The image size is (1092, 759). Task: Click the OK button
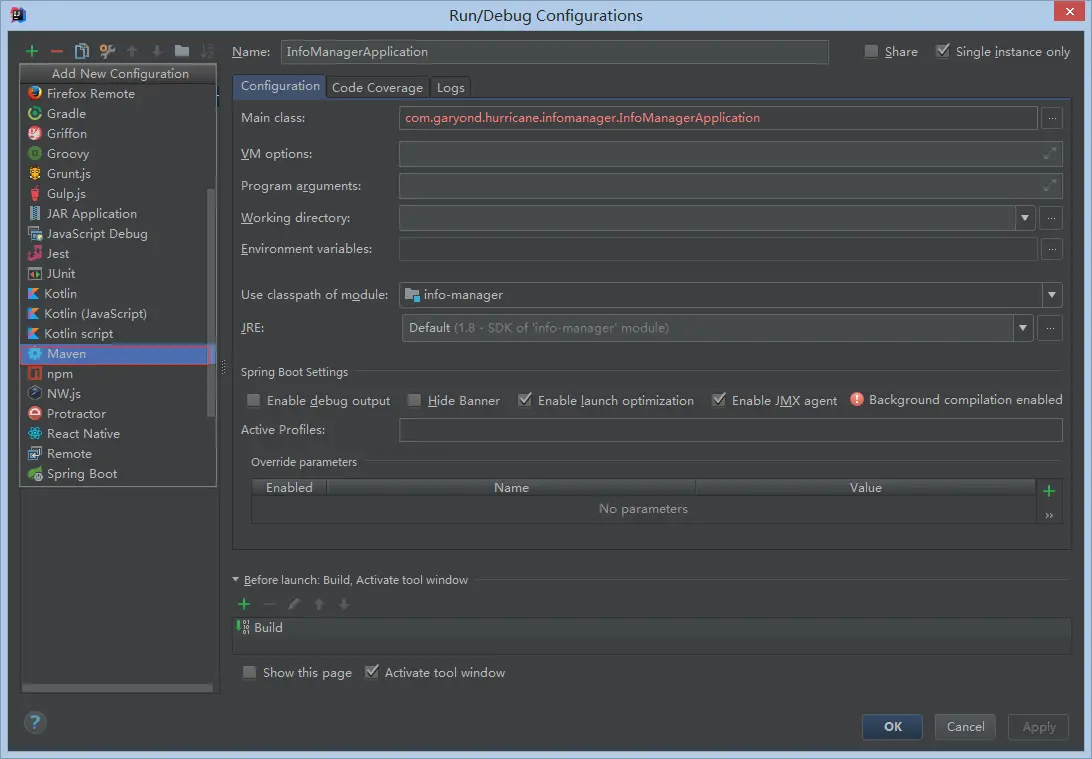tap(892, 727)
